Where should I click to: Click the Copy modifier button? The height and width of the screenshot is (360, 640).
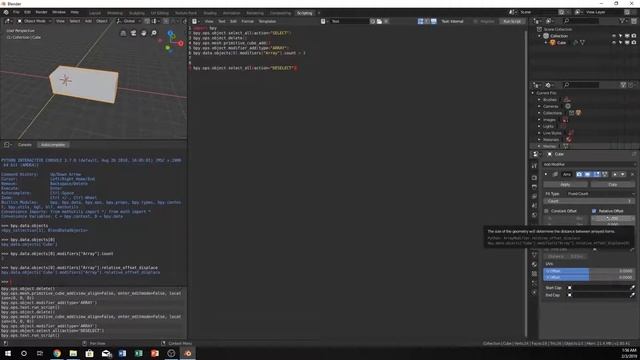[x=613, y=184]
